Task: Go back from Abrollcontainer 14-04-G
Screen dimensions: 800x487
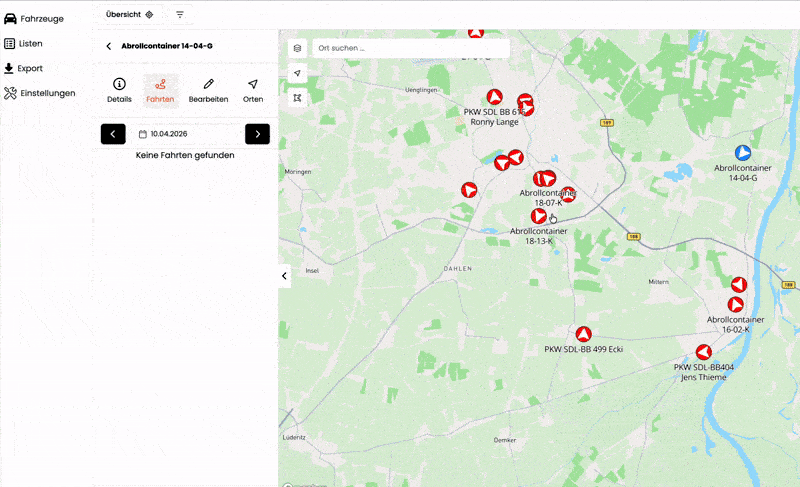Action: (109, 46)
